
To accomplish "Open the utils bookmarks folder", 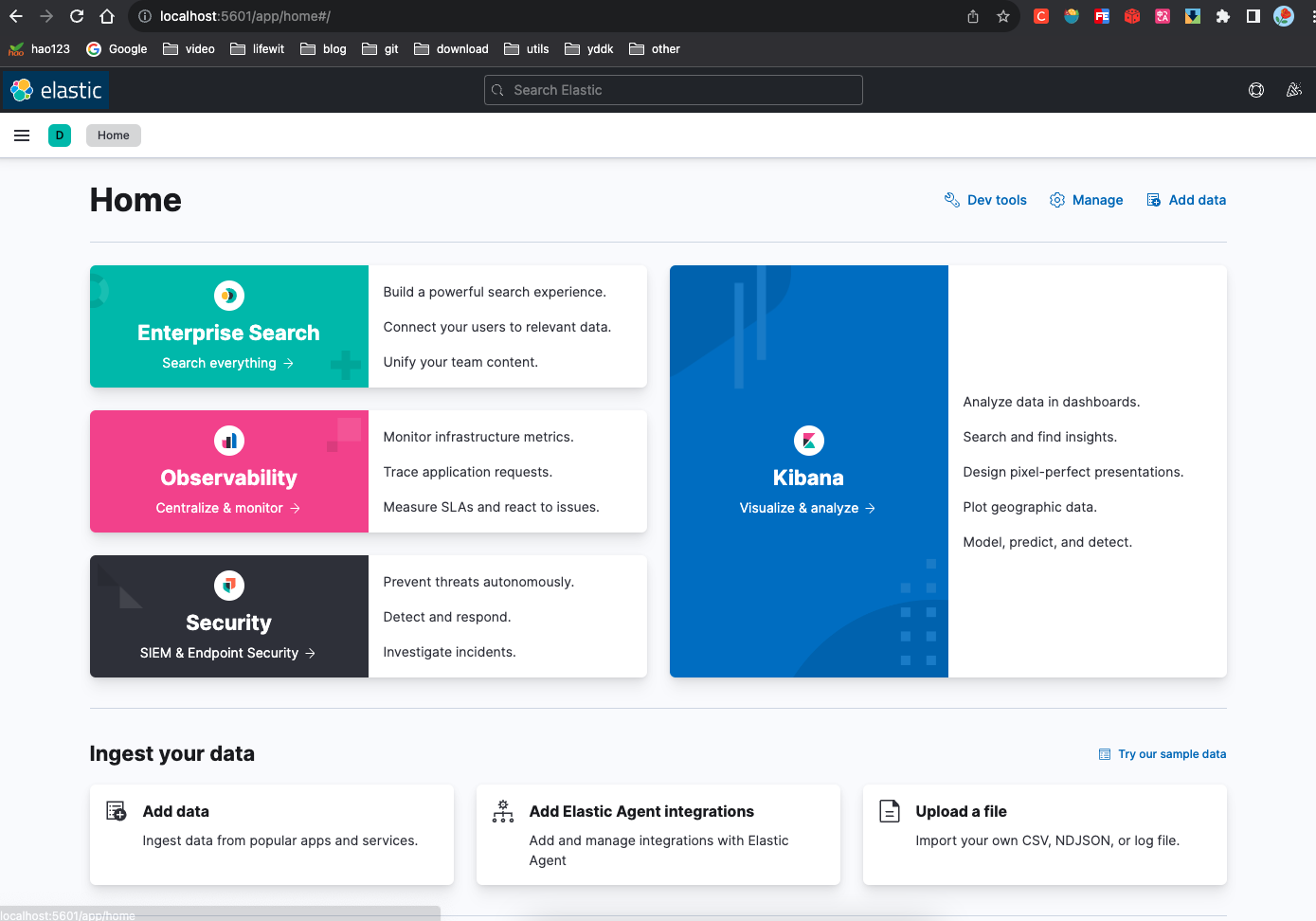I will tap(526, 49).
